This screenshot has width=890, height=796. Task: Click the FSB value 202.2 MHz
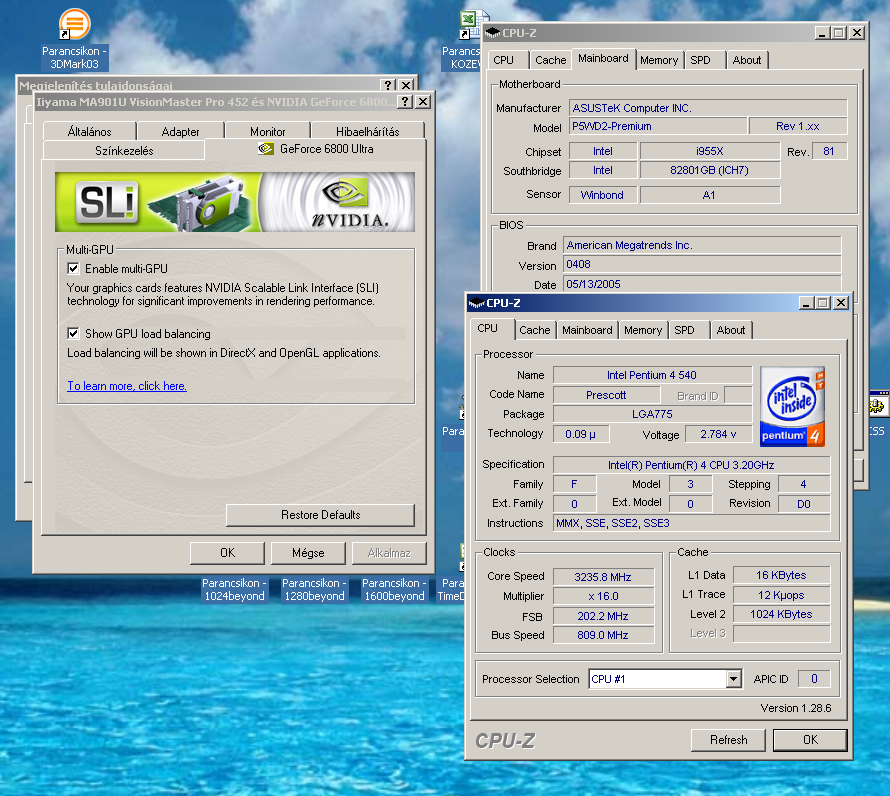603,616
